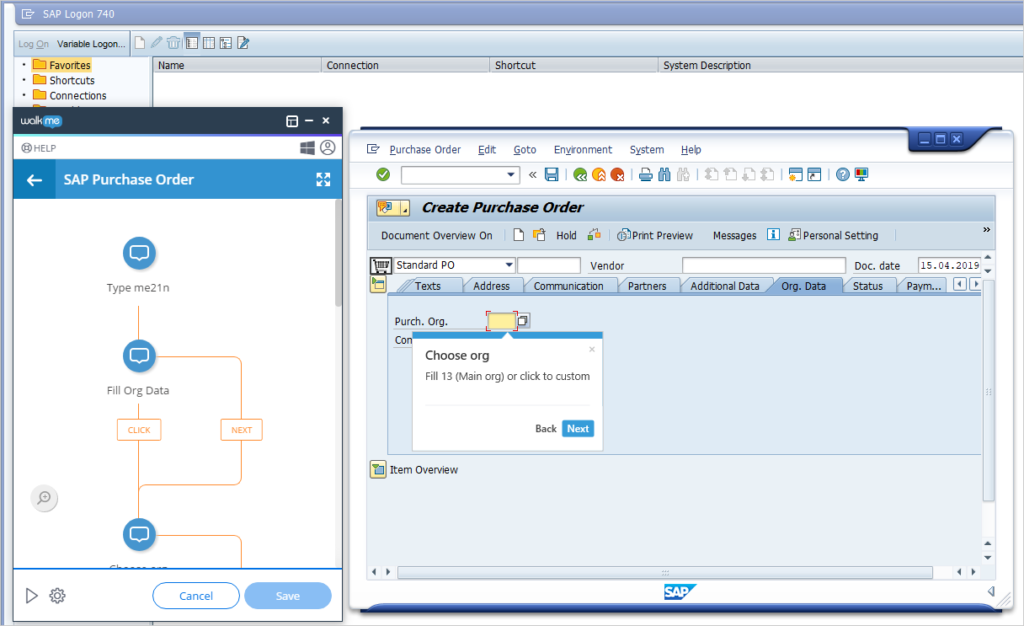The image size is (1024, 626).
Task: Toggle Document Overview On
Action: pyautogui.click(x=439, y=234)
